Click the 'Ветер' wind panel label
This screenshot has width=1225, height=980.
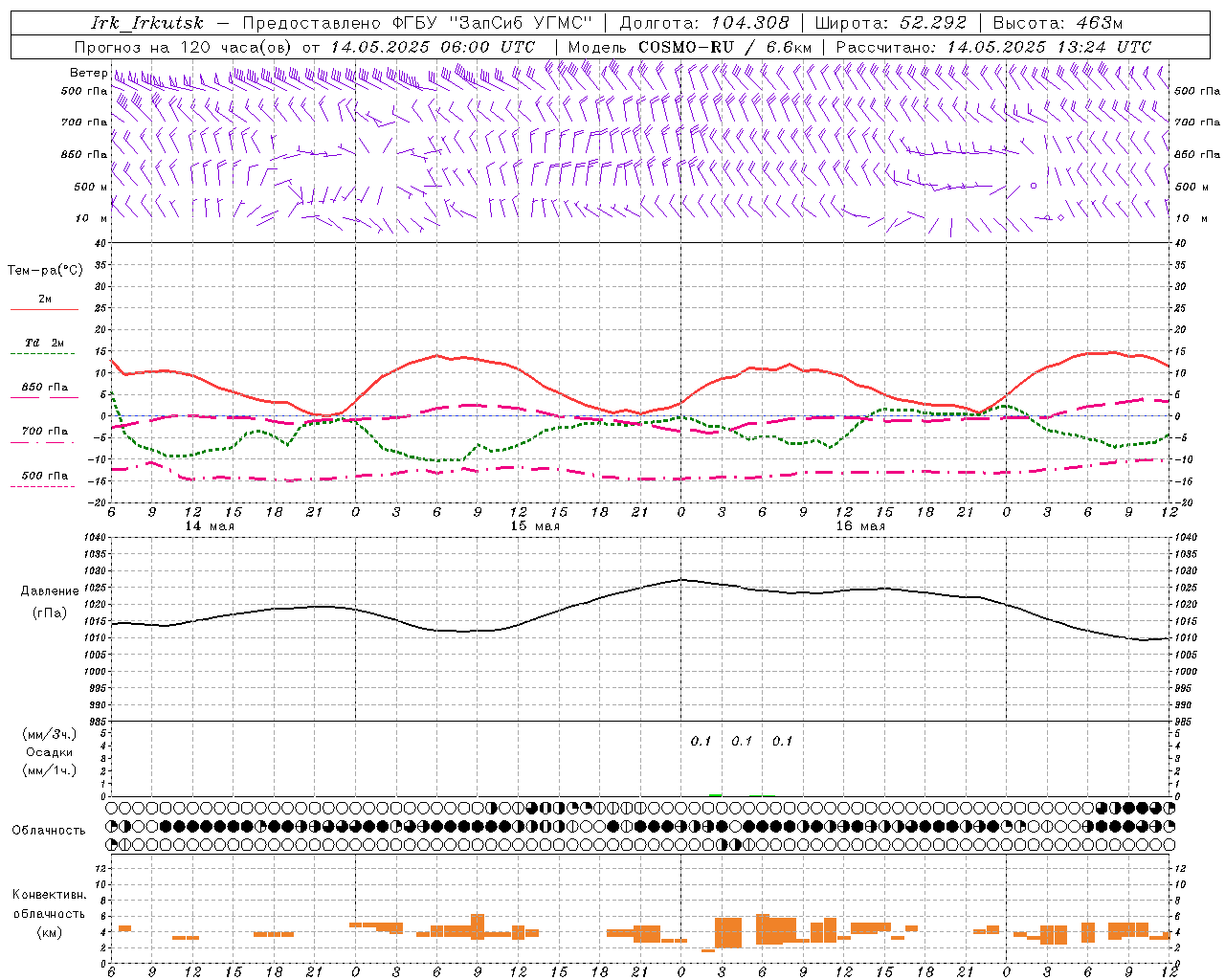pos(88,73)
